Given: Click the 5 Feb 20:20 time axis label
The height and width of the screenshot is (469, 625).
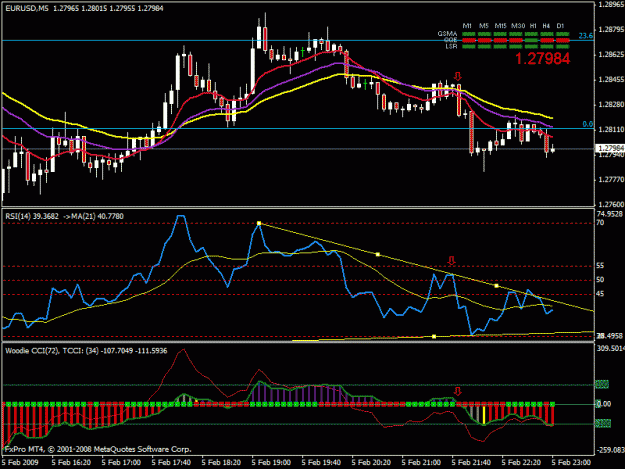Looking at the screenshot, I should (371, 462).
